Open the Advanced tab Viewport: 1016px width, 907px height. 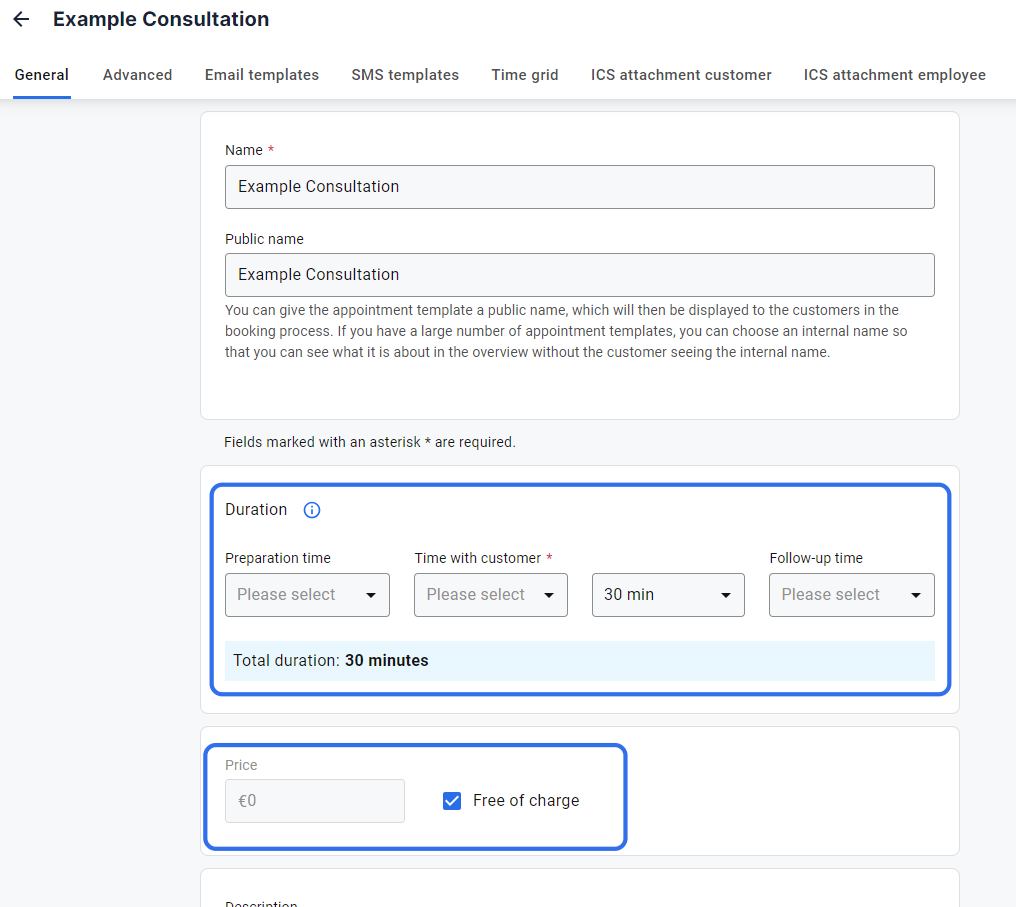pos(137,75)
